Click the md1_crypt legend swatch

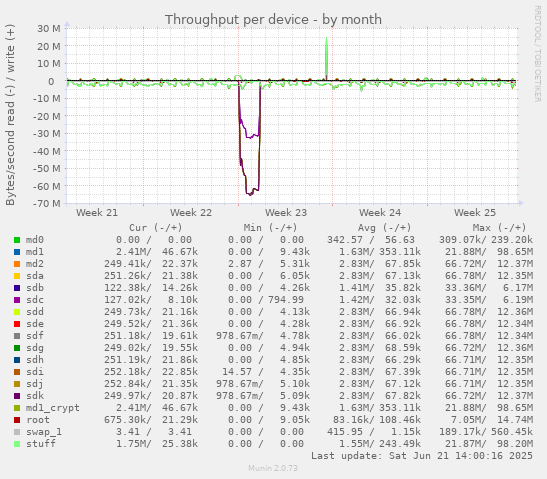click(x=17, y=408)
